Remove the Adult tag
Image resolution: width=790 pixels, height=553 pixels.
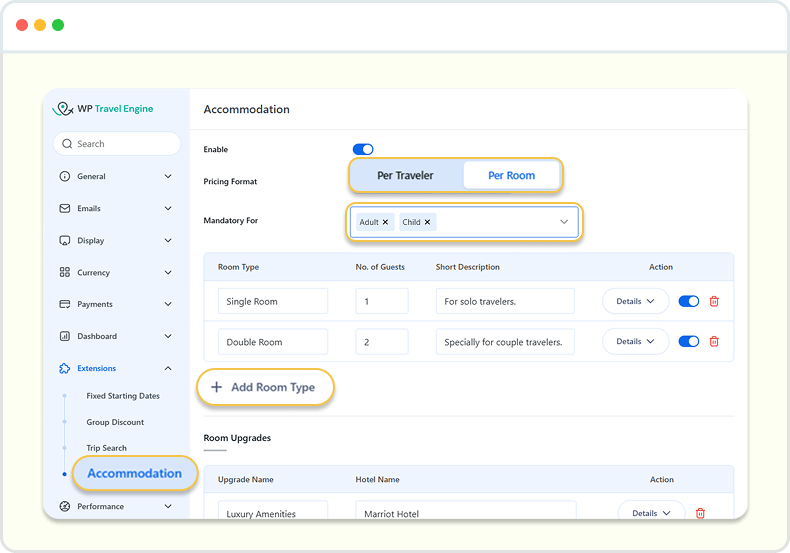[x=385, y=222]
